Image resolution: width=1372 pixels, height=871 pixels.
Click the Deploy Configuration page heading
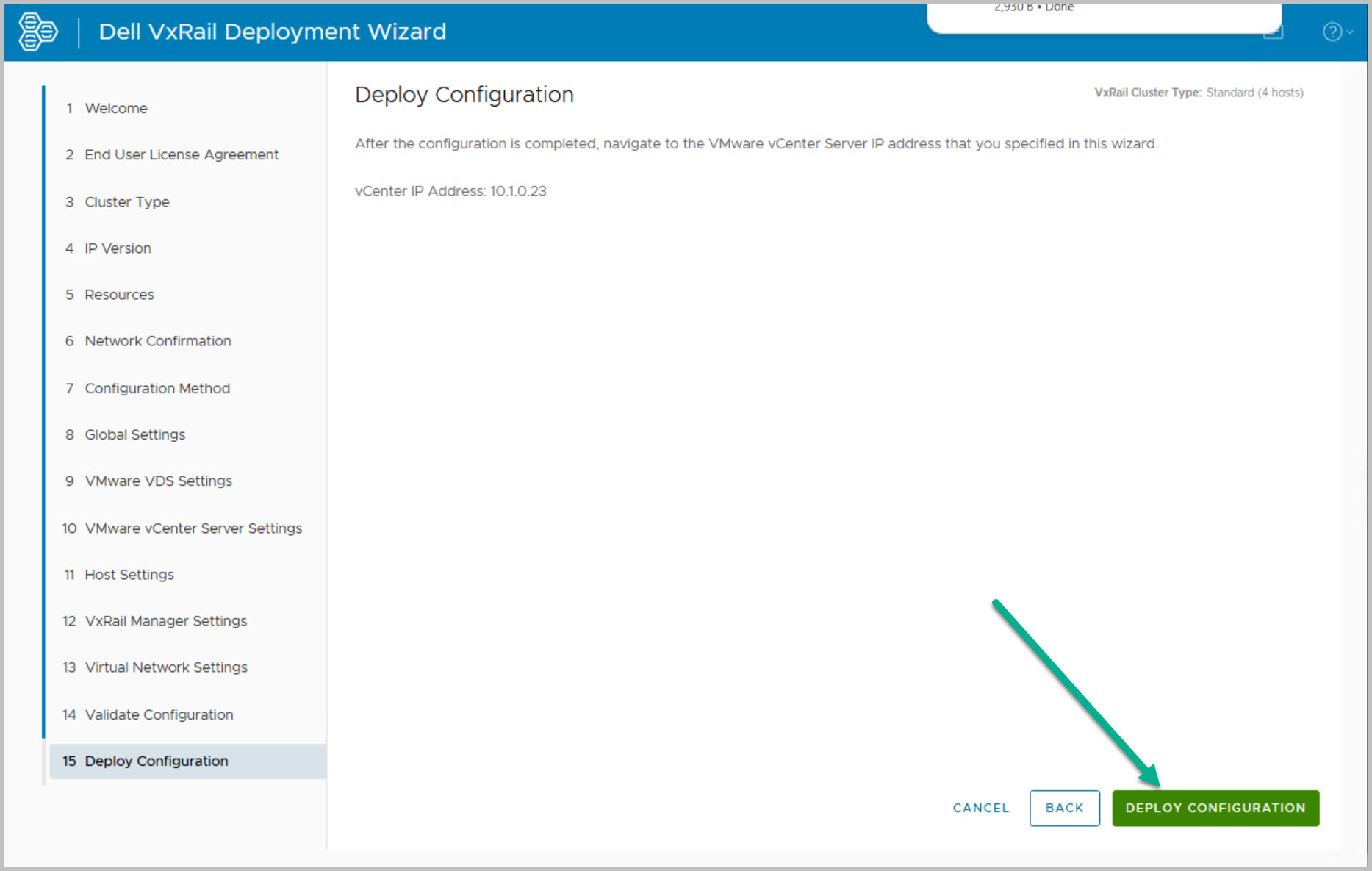tap(464, 95)
